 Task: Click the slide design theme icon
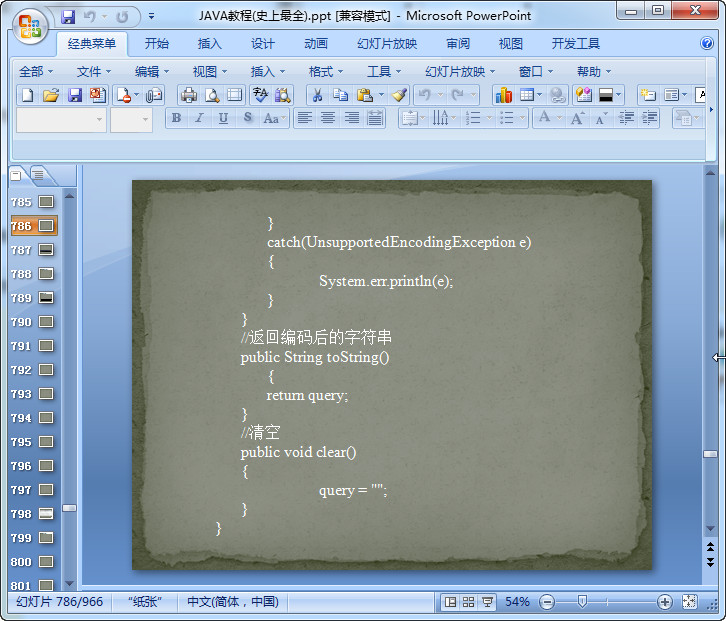pos(583,95)
